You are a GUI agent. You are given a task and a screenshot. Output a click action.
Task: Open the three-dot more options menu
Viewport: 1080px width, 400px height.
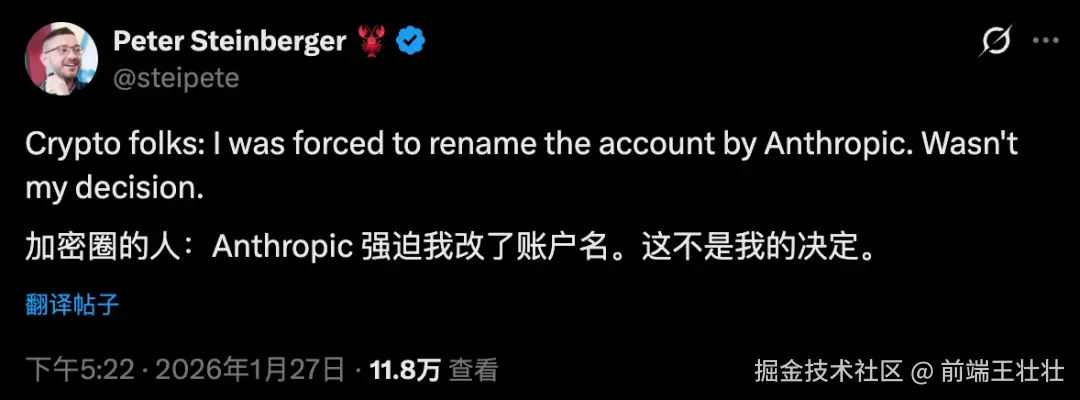click(x=1046, y=41)
